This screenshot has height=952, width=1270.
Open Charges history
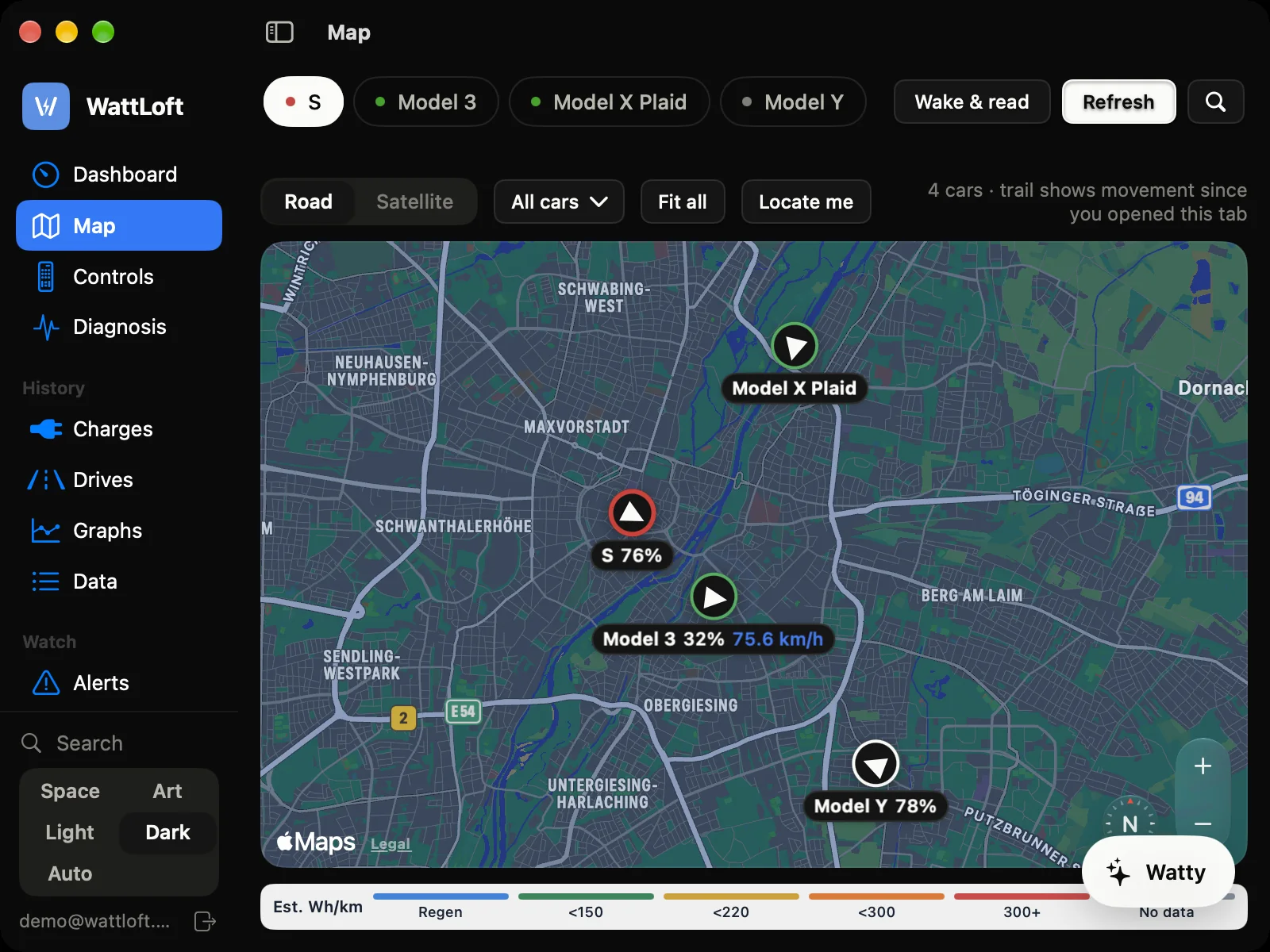pos(119,429)
